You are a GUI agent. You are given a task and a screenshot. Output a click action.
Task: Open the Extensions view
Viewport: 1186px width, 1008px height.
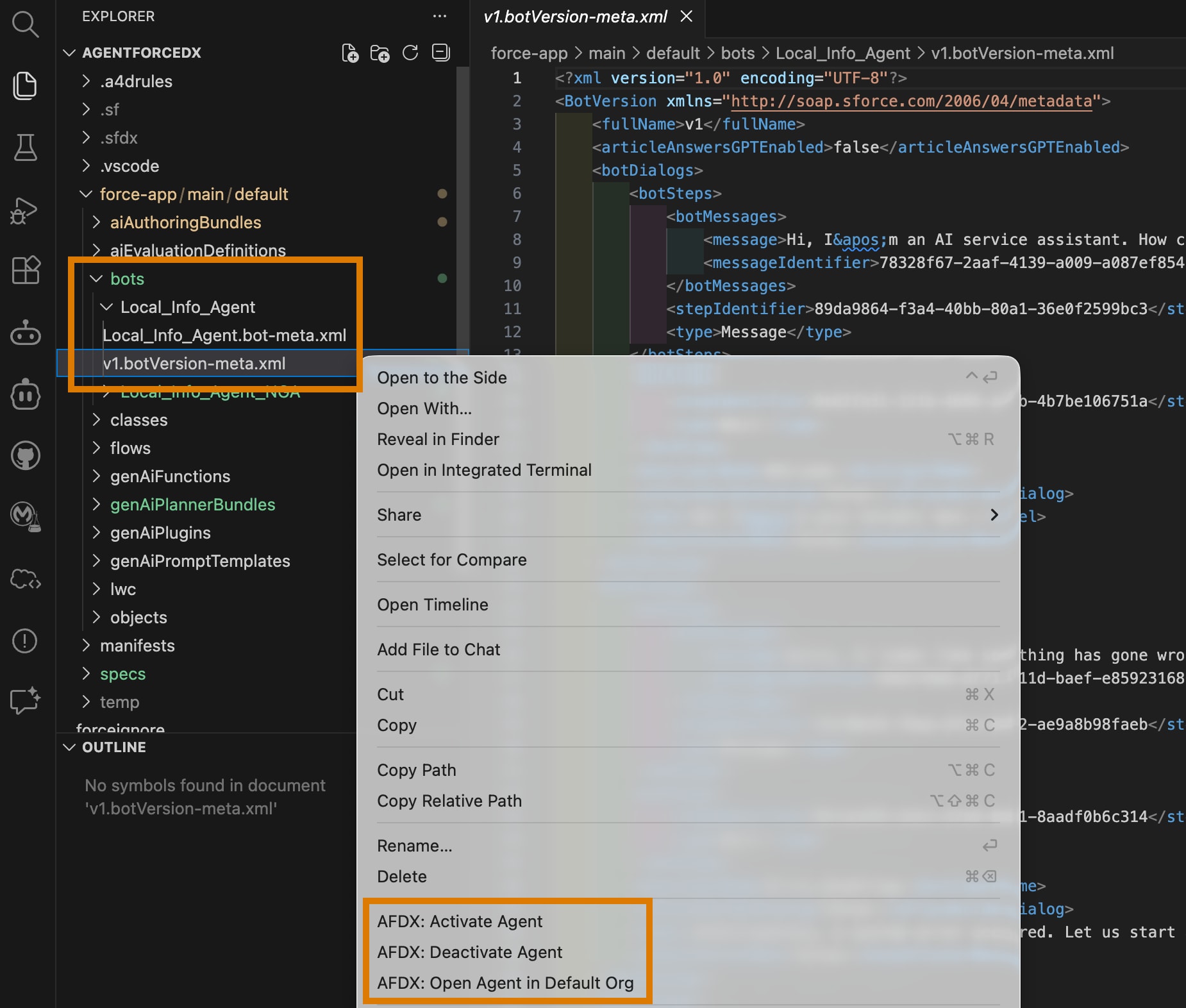[26, 270]
